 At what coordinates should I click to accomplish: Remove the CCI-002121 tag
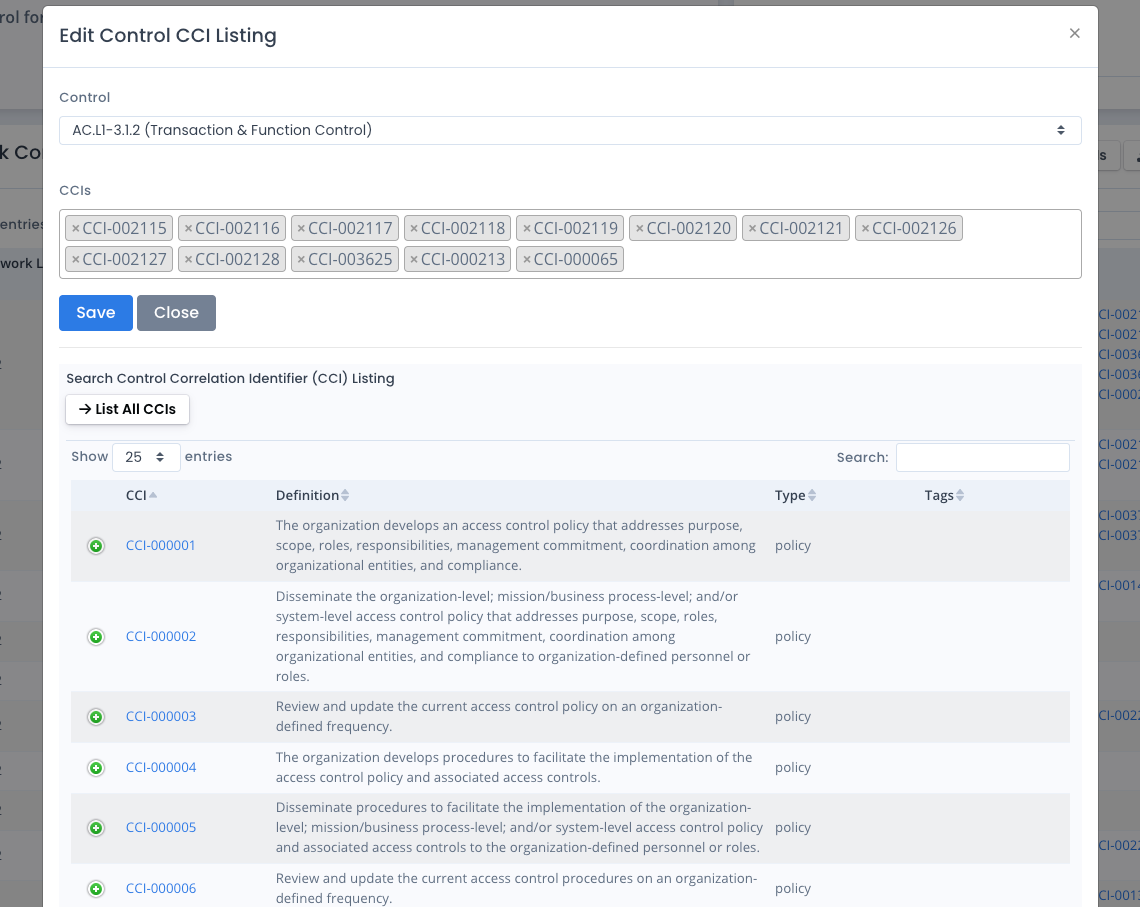point(752,228)
